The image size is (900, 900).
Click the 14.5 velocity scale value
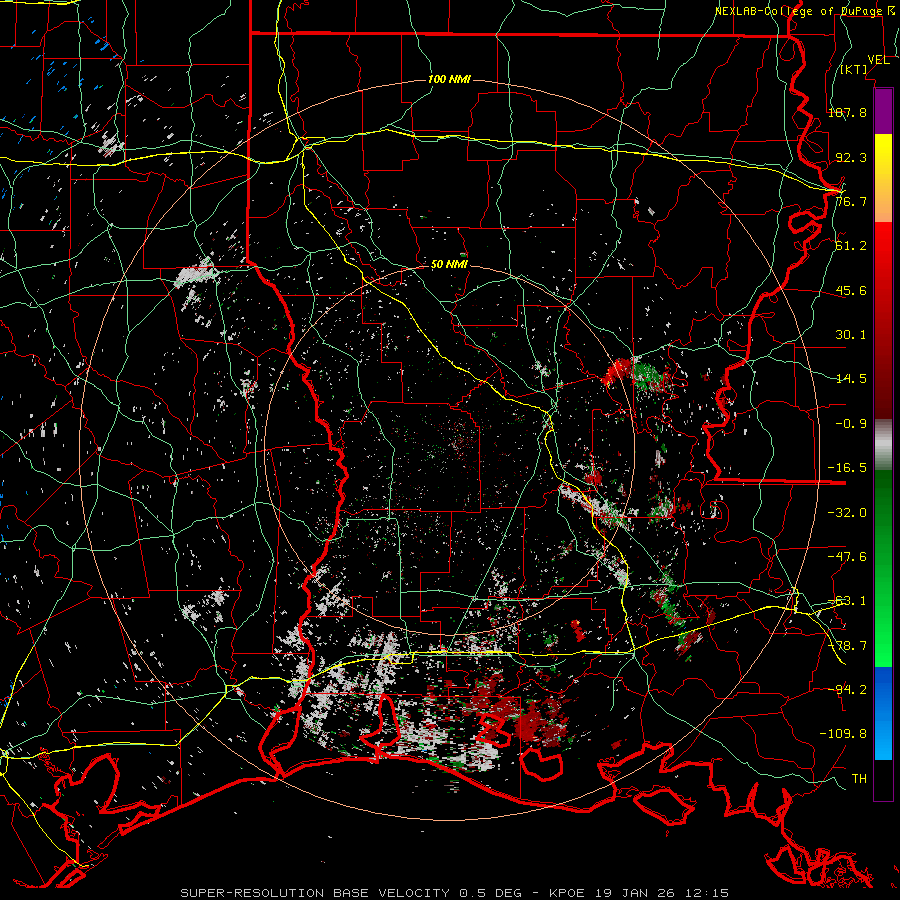click(851, 379)
